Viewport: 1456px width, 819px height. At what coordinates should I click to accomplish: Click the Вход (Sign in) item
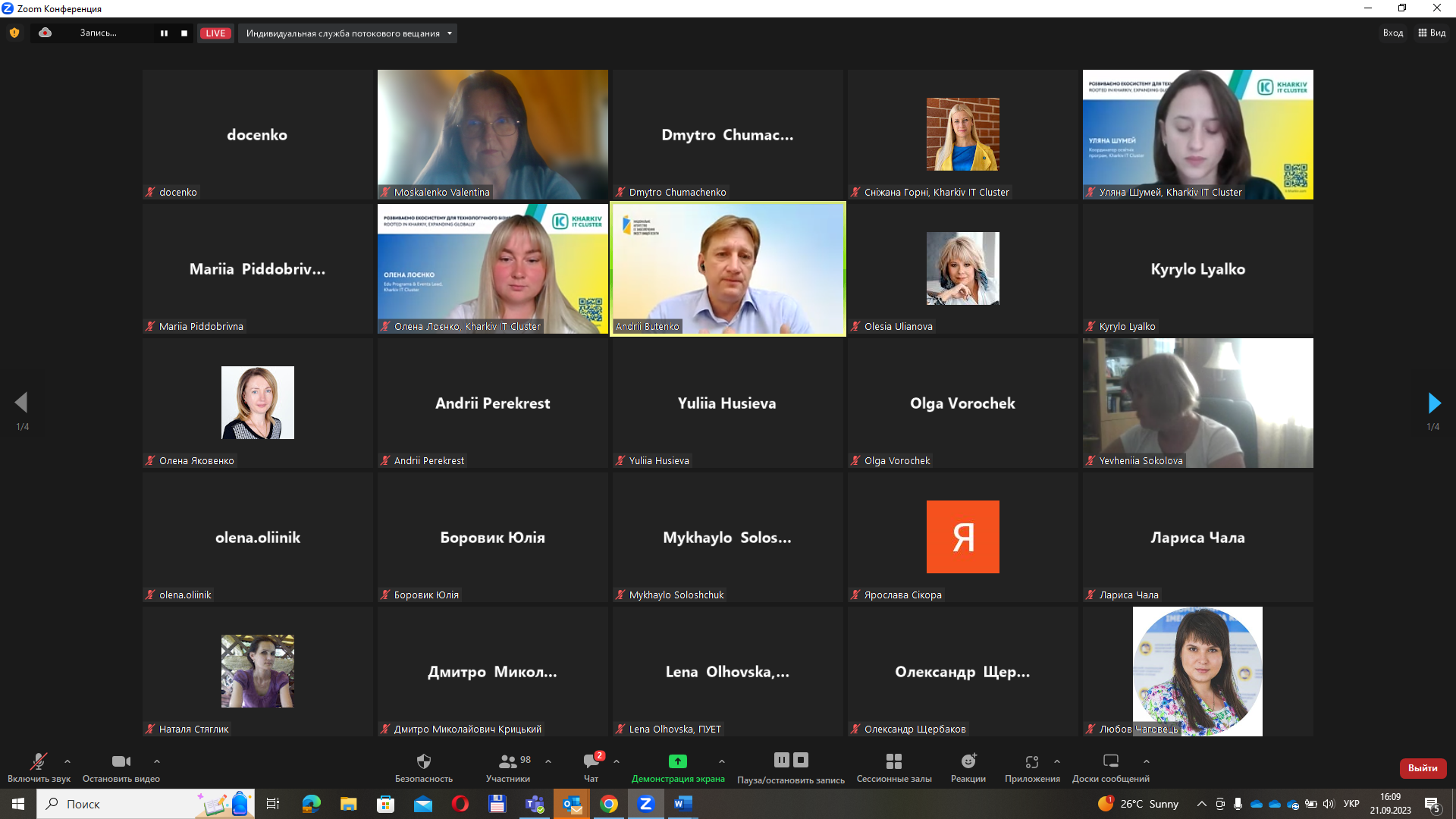pyautogui.click(x=1392, y=33)
